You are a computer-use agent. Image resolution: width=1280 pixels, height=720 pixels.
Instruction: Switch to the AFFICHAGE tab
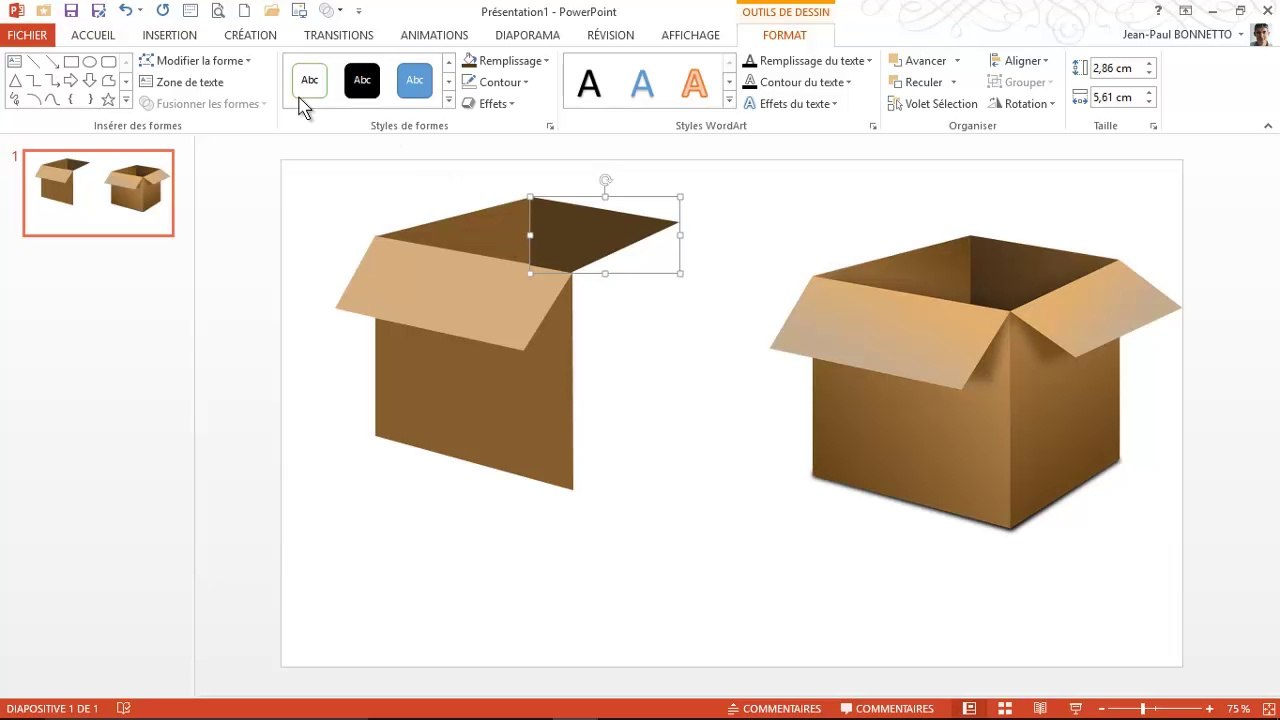(x=690, y=35)
